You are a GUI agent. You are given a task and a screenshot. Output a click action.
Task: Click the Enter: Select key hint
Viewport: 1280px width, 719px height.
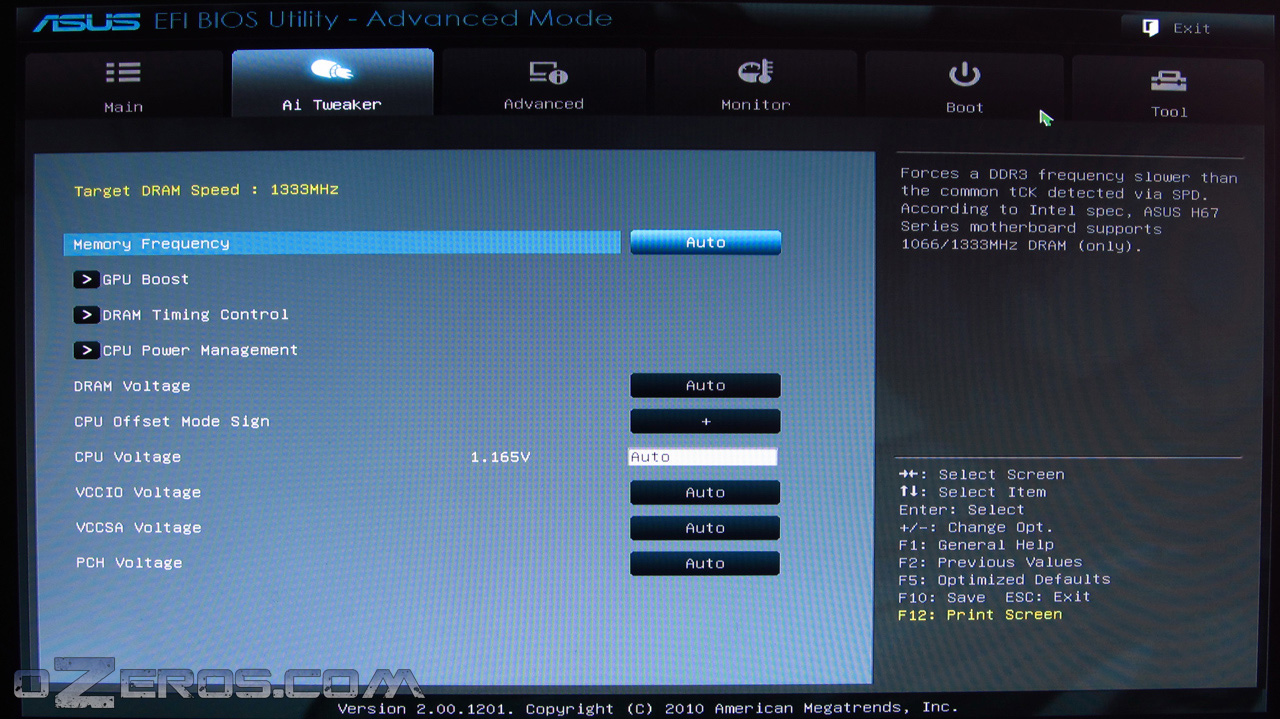coord(961,510)
